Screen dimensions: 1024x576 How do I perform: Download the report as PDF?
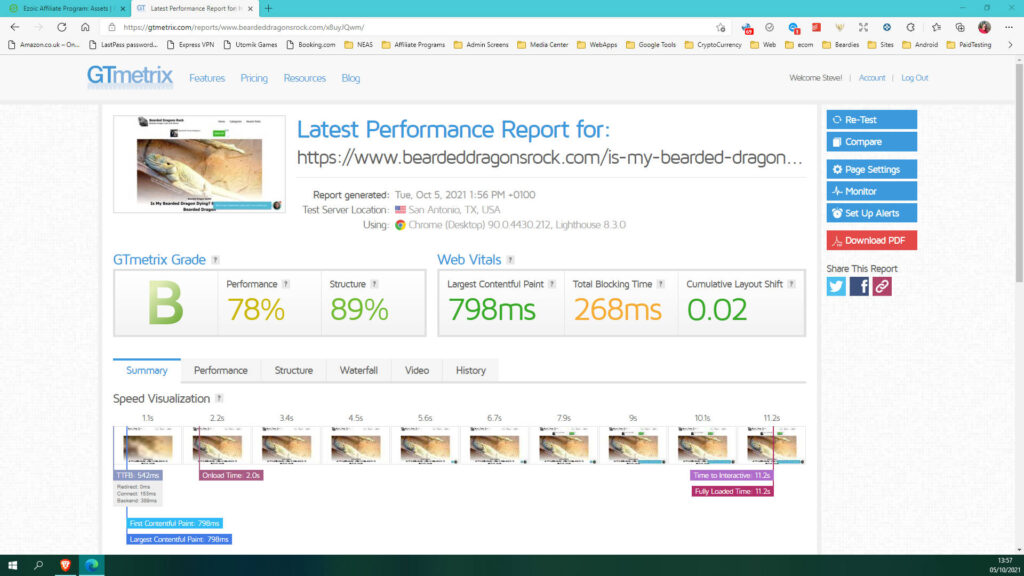[x=871, y=240]
